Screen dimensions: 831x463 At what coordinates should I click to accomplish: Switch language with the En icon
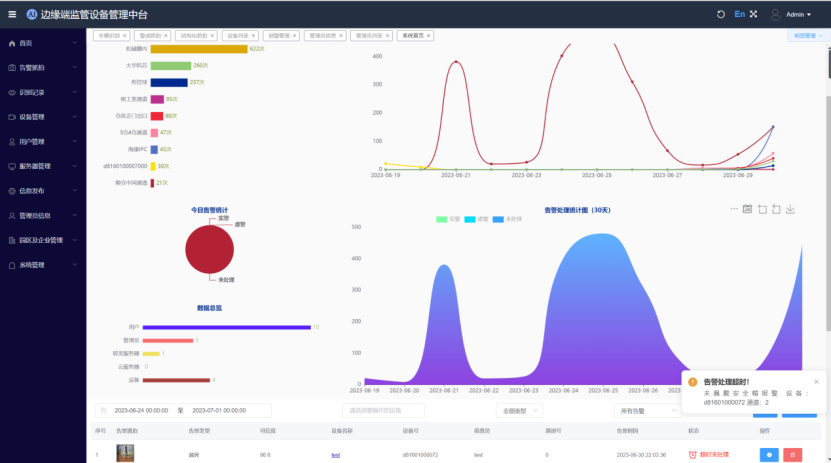coord(739,14)
